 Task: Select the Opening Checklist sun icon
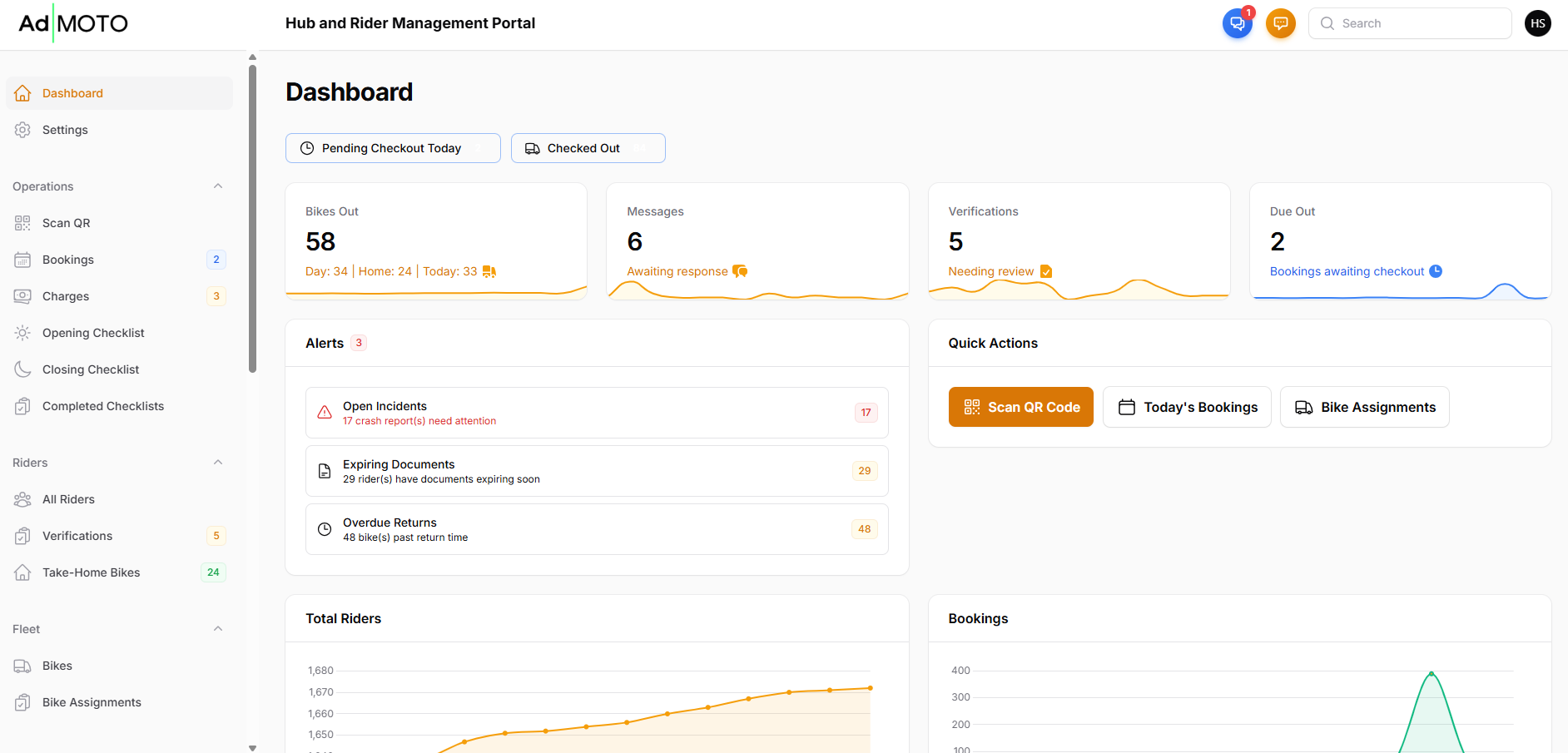22,333
